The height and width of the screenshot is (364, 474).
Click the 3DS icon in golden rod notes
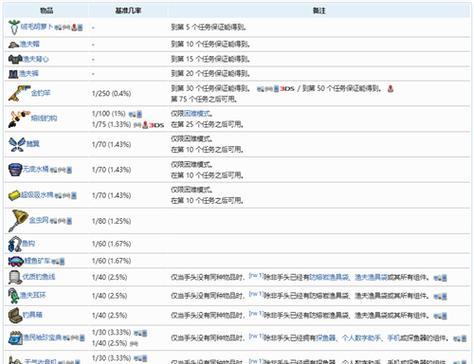point(287,89)
